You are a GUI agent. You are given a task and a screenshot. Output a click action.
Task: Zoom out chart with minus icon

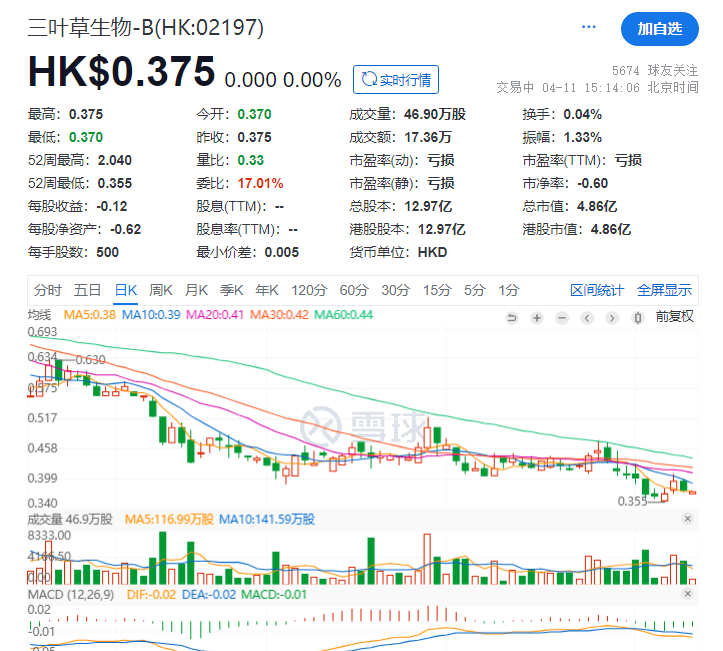click(562, 318)
